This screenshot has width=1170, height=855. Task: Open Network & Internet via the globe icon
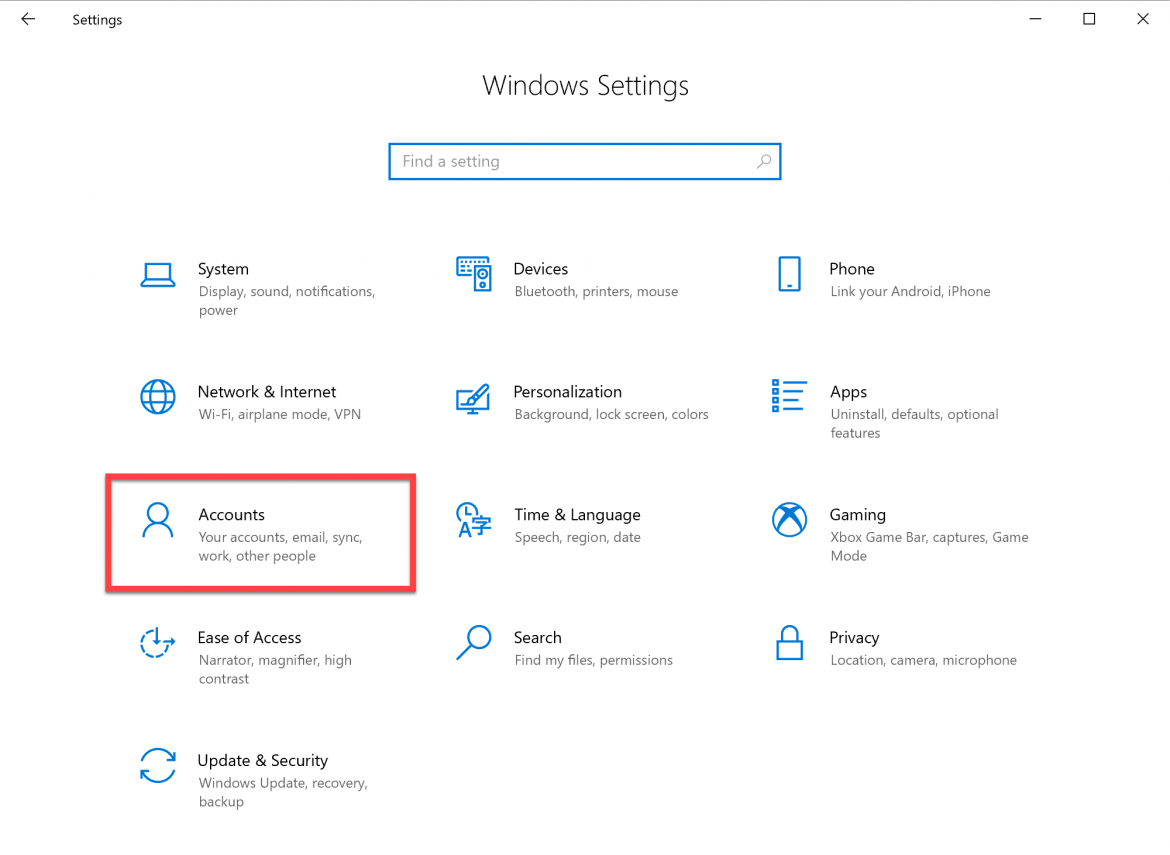[x=158, y=397]
